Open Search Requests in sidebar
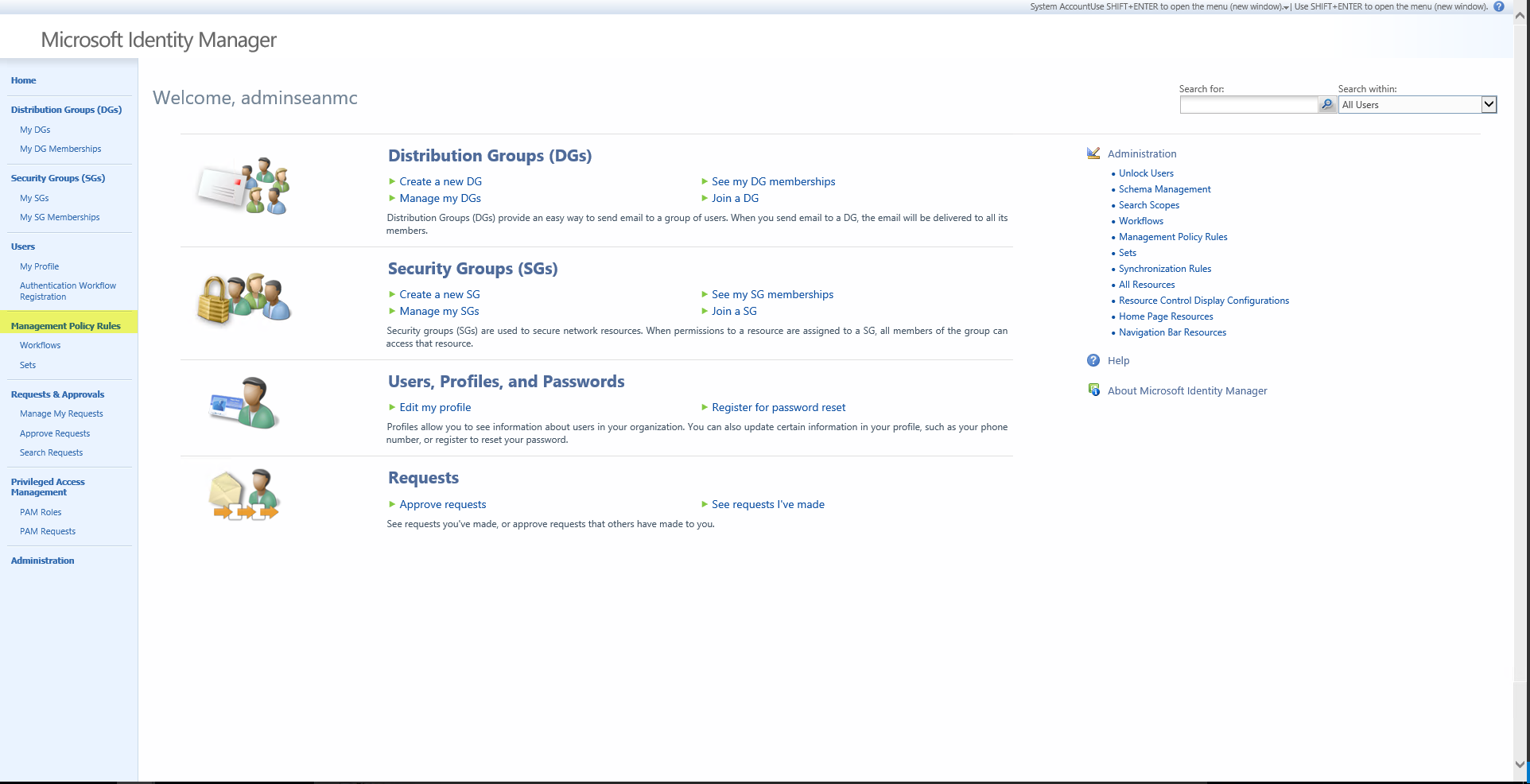Viewport: 1530px width, 784px height. tap(51, 452)
